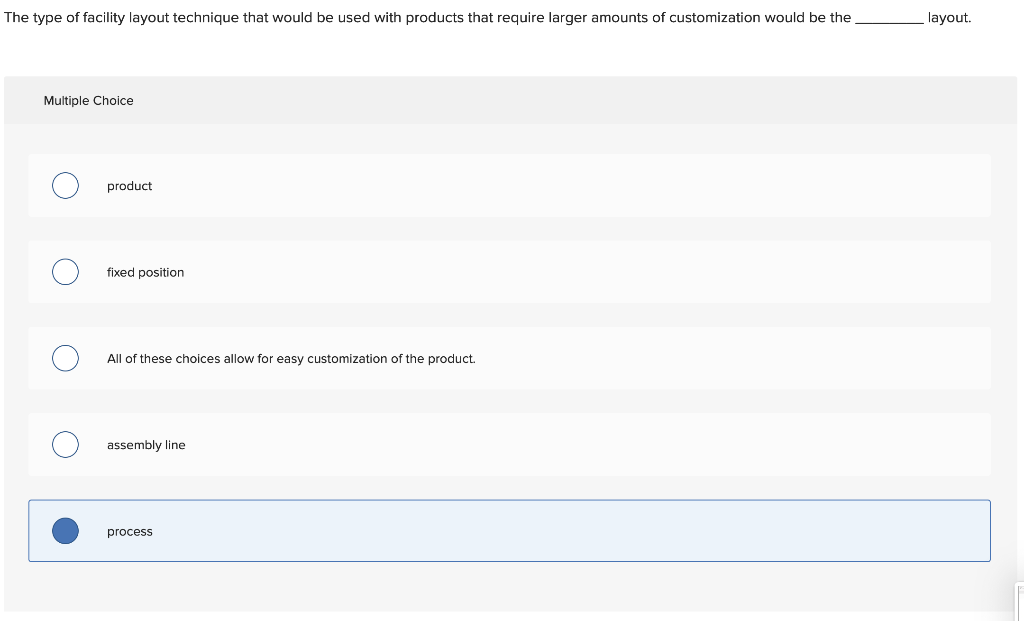Screen dimensions: 1024x621
Task: Click the highlighted process answer row
Action: (x=510, y=530)
